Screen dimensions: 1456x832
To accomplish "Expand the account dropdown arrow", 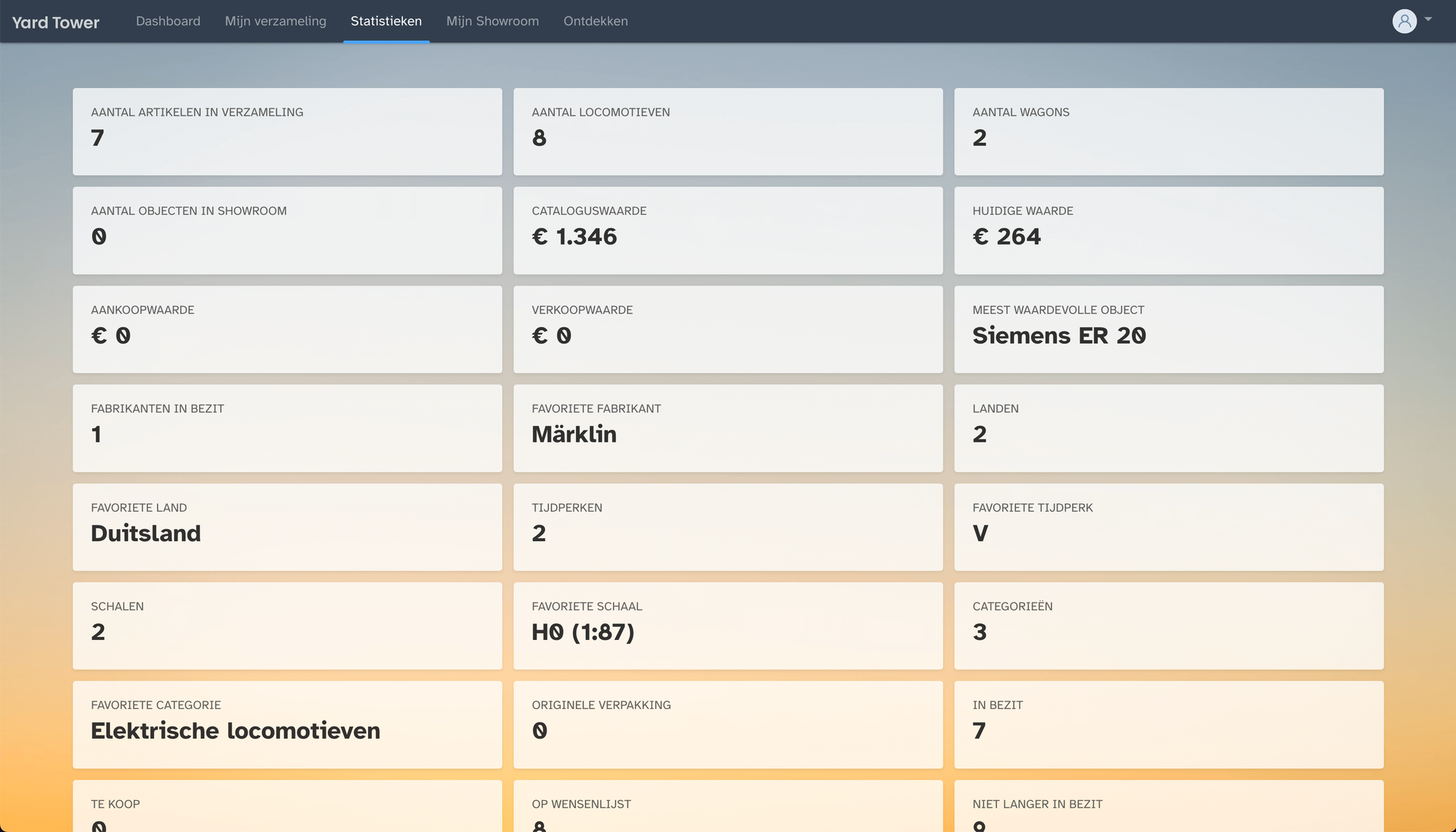I will coord(1428,20).
